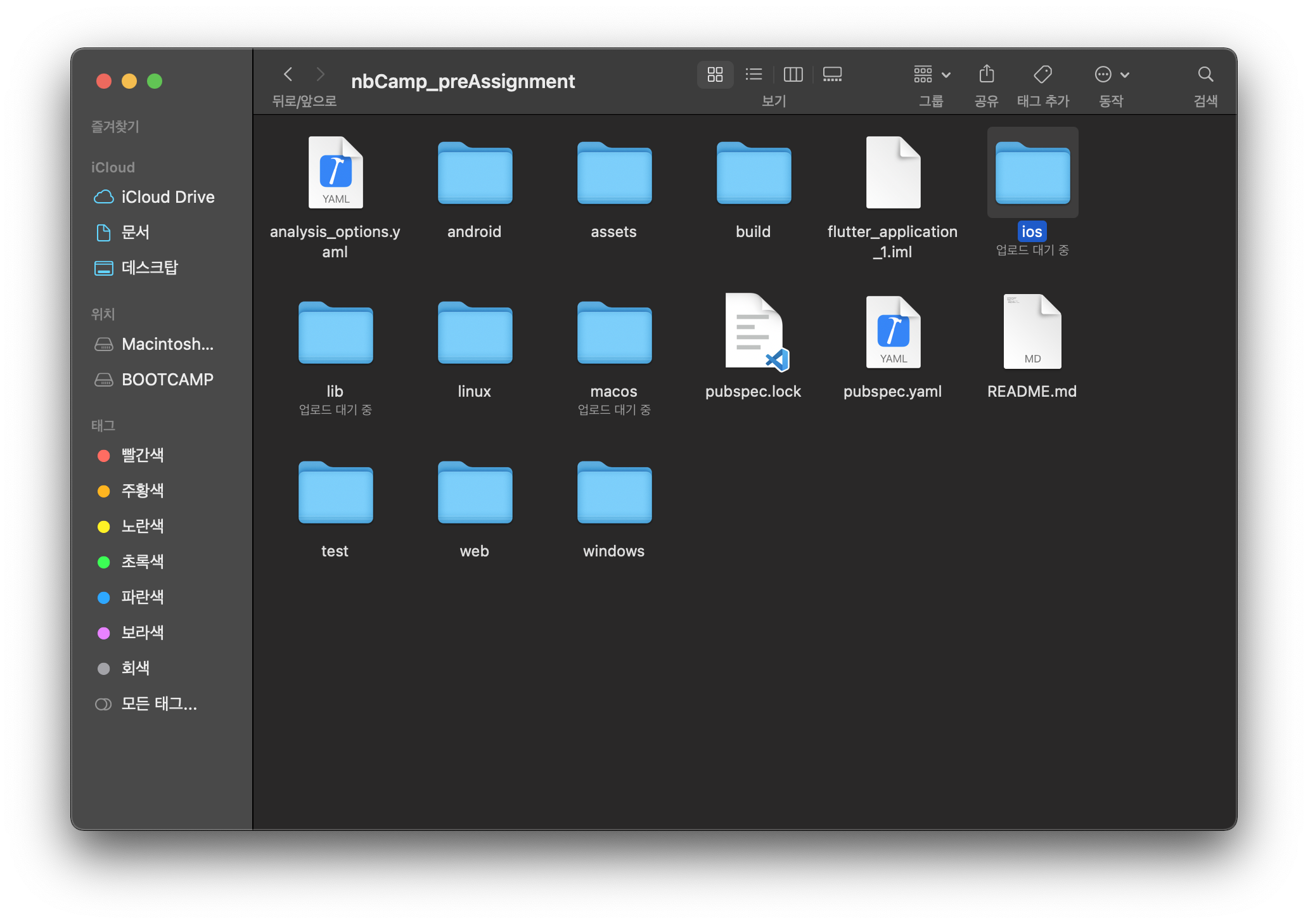The width and height of the screenshot is (1308, 924).
Task: Select the linux folder
Action: click(x=475, y=332)
